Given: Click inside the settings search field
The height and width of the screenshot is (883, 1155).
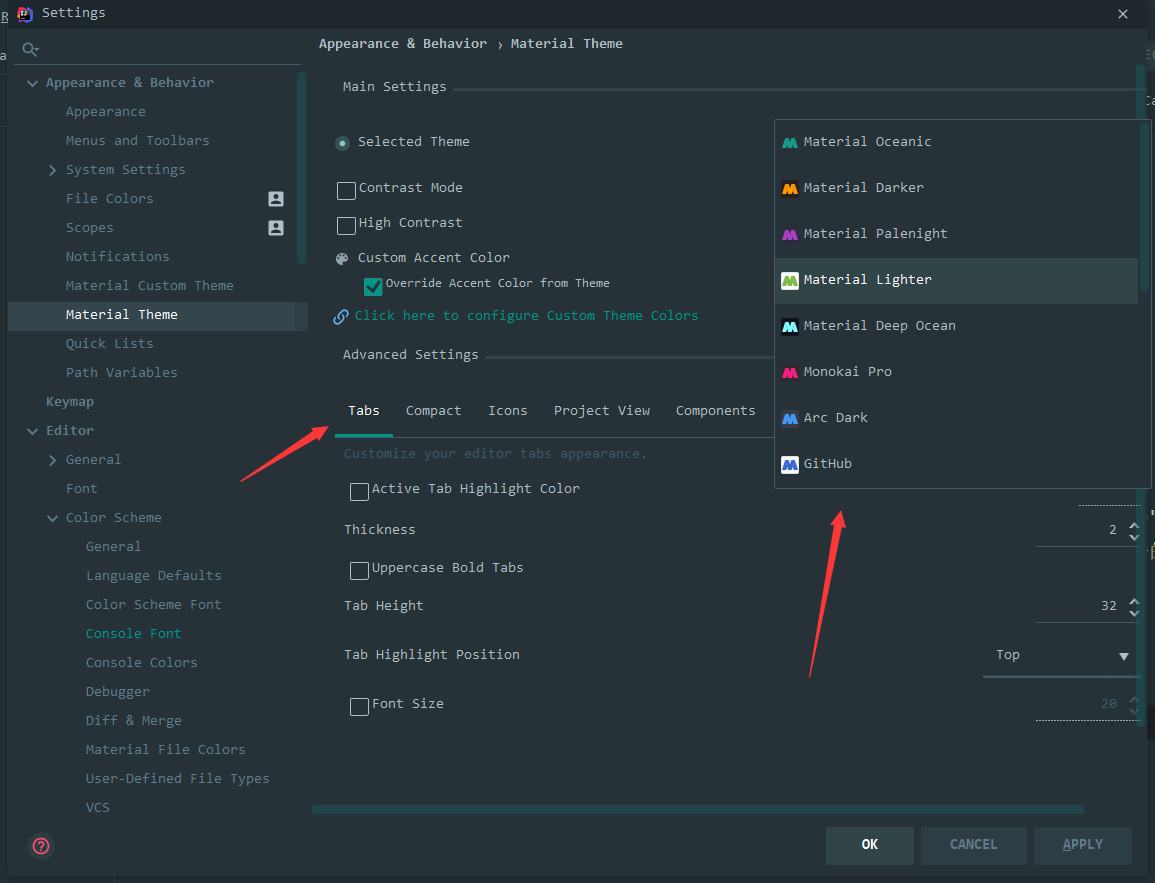Looking at the screenshot, I should pyautogui.click(x=150, y=48).
